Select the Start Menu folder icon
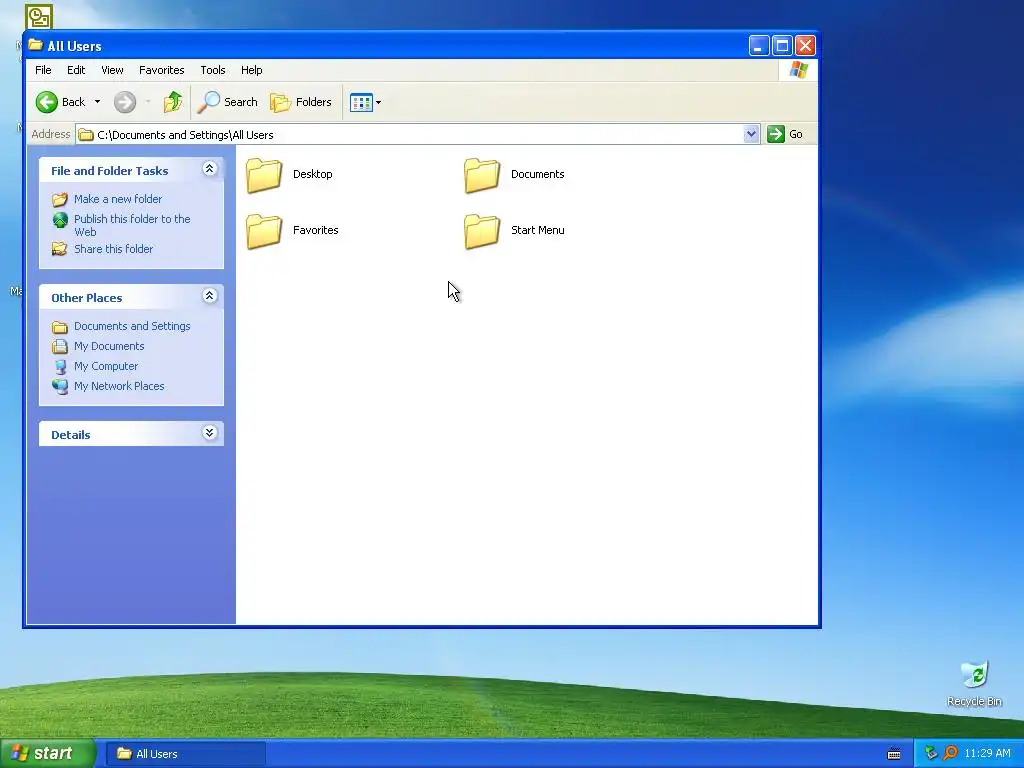Screen dimensions: 1024x768 click(482, 231)
